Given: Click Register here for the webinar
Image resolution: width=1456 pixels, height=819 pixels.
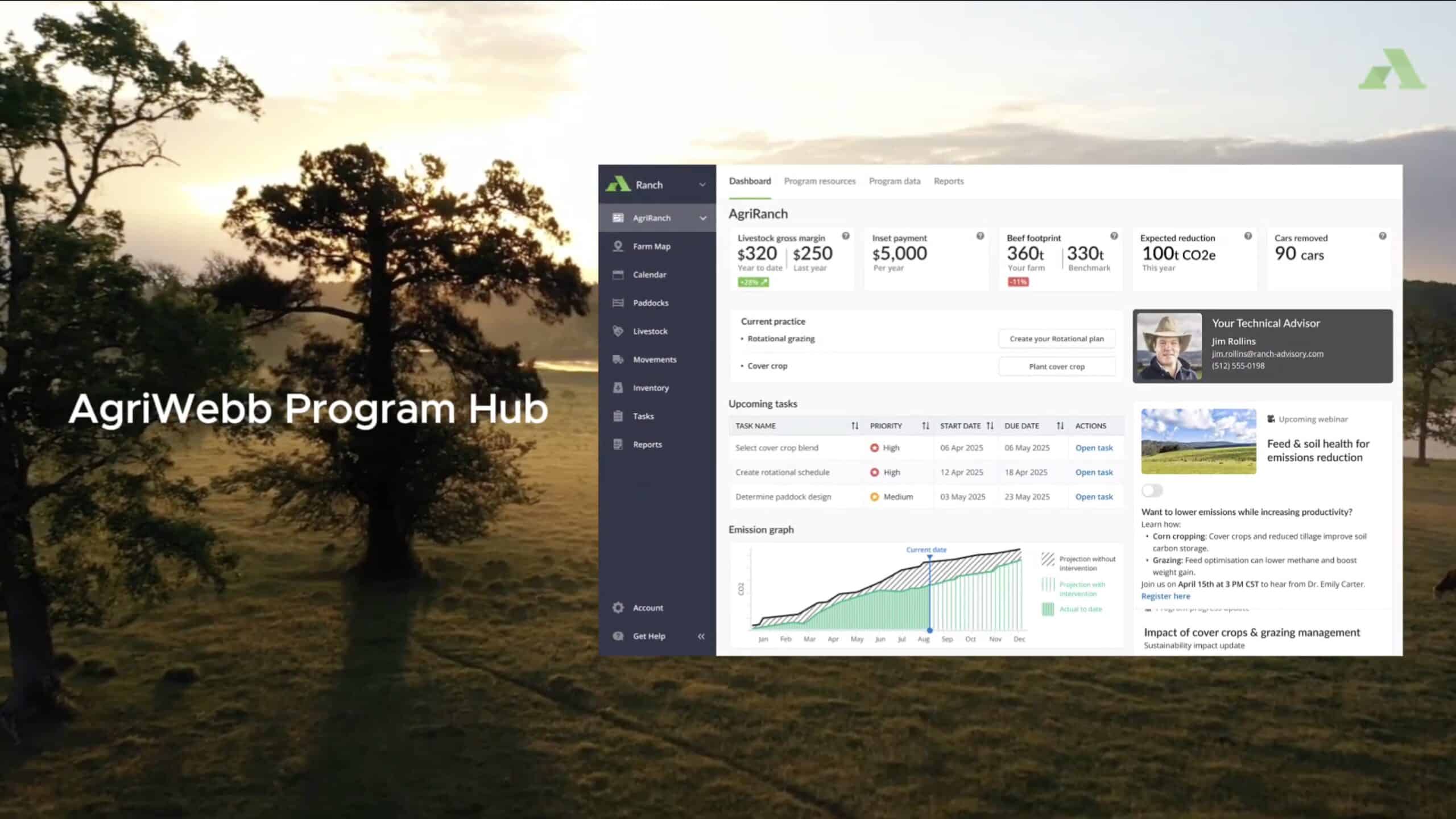Looking at the screenshot, I should 1165,595.
